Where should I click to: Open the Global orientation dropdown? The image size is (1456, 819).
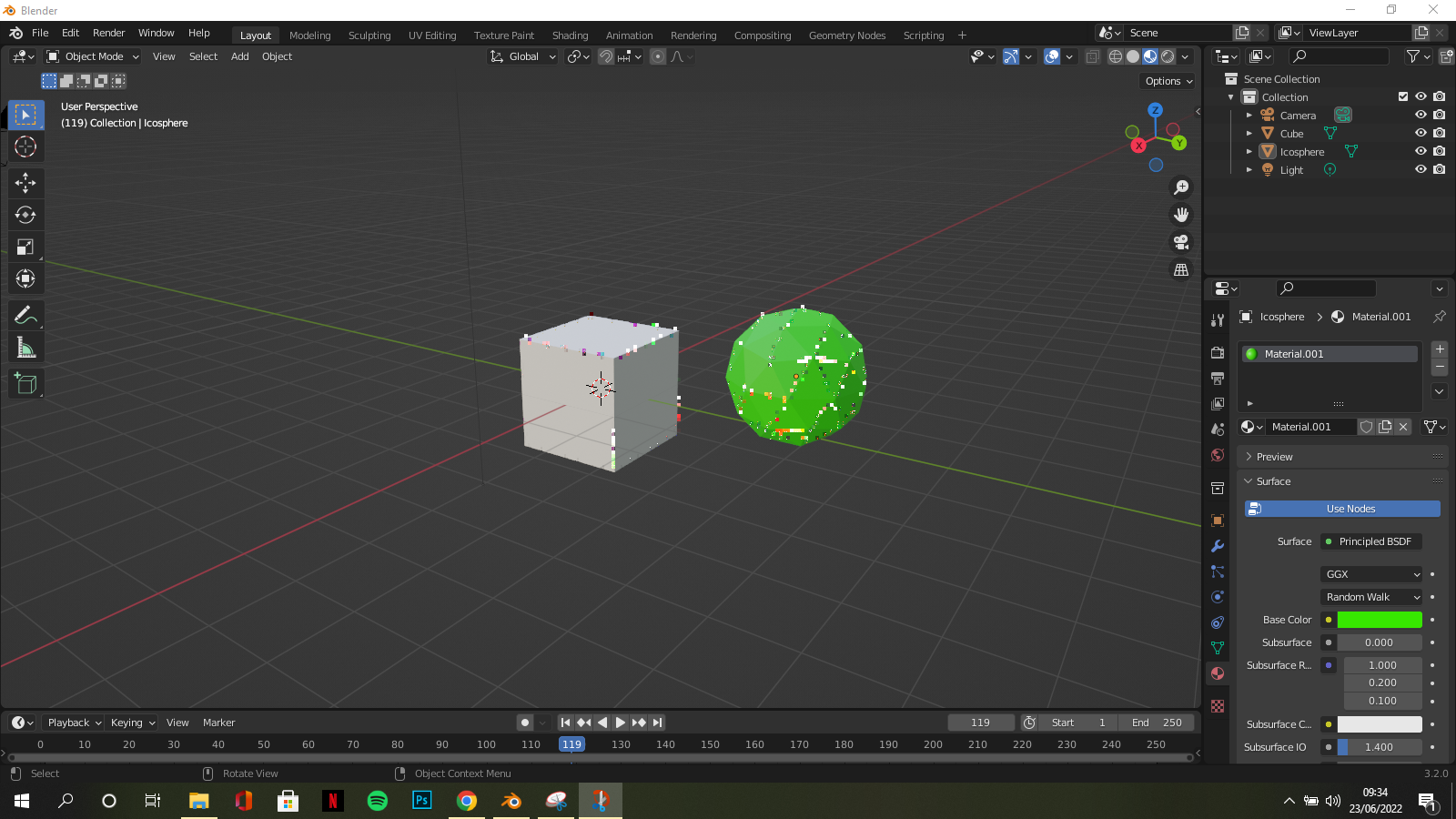coord(522,56)
